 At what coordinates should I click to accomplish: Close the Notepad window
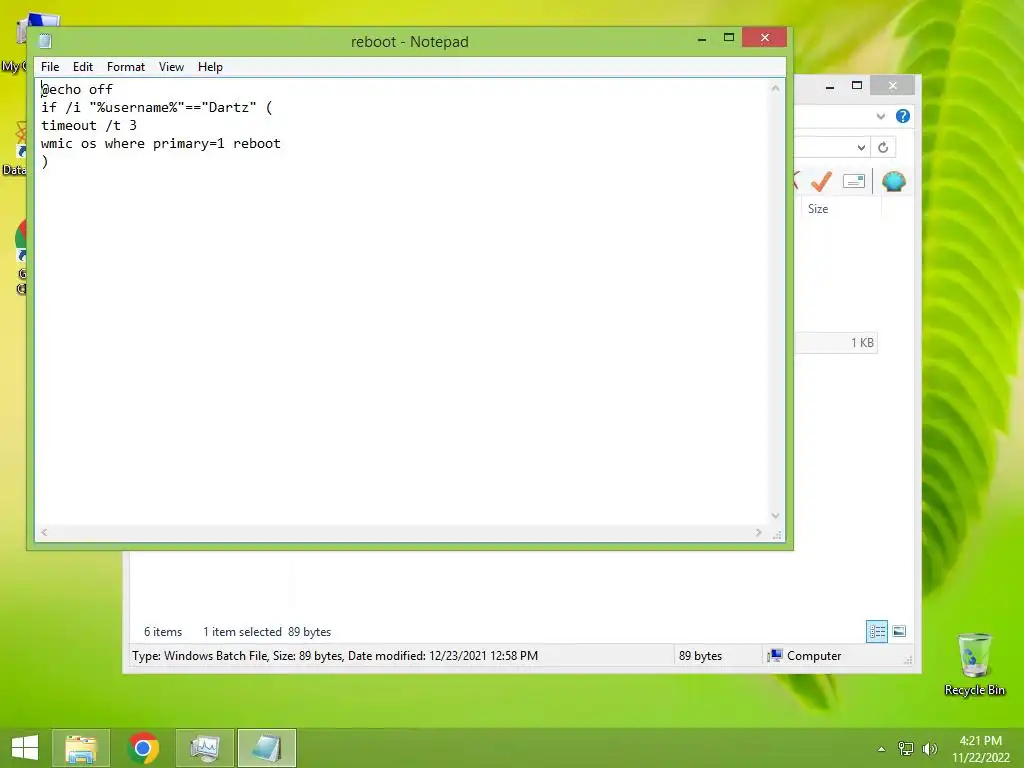(764, 38)
